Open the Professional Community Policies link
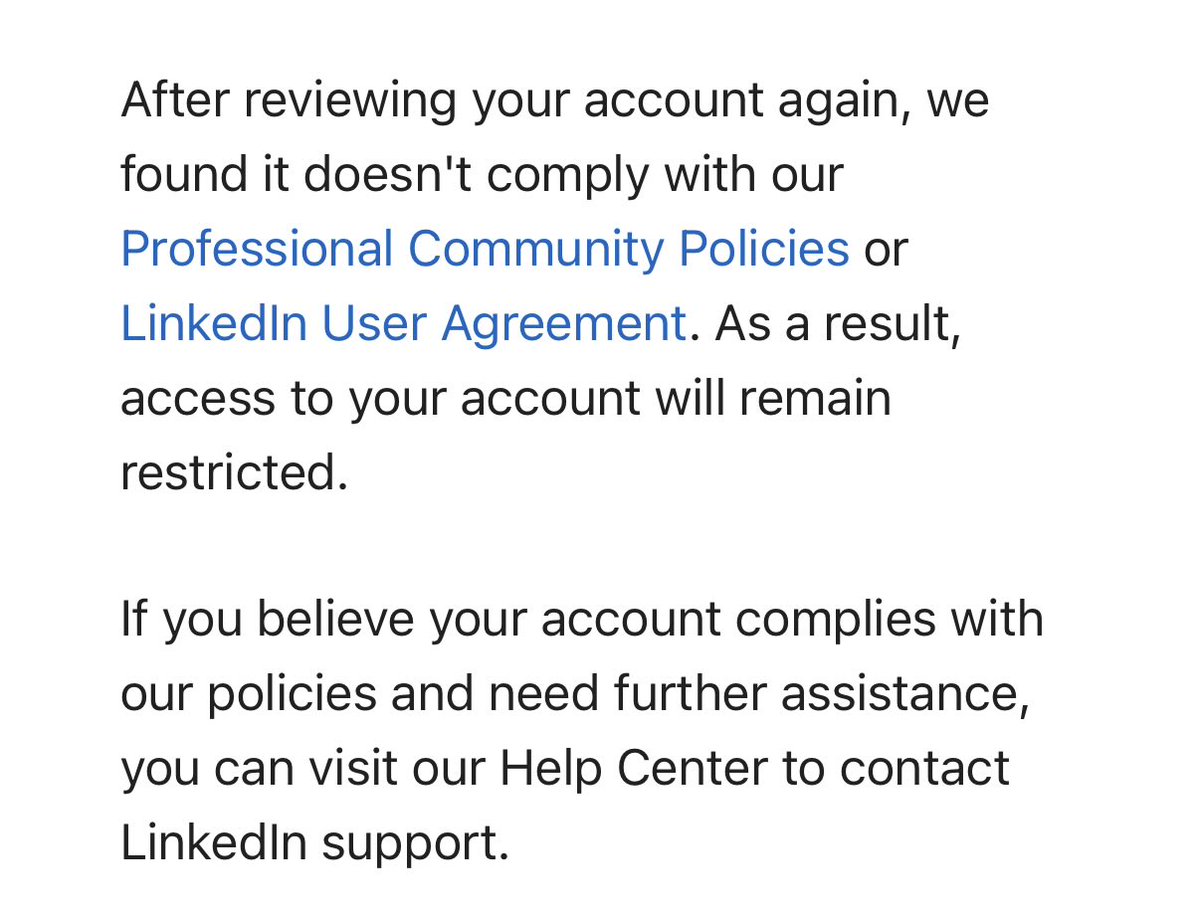Image resolution: width=1200 pixels, height=915 pixels. click(x=485, y=250)
